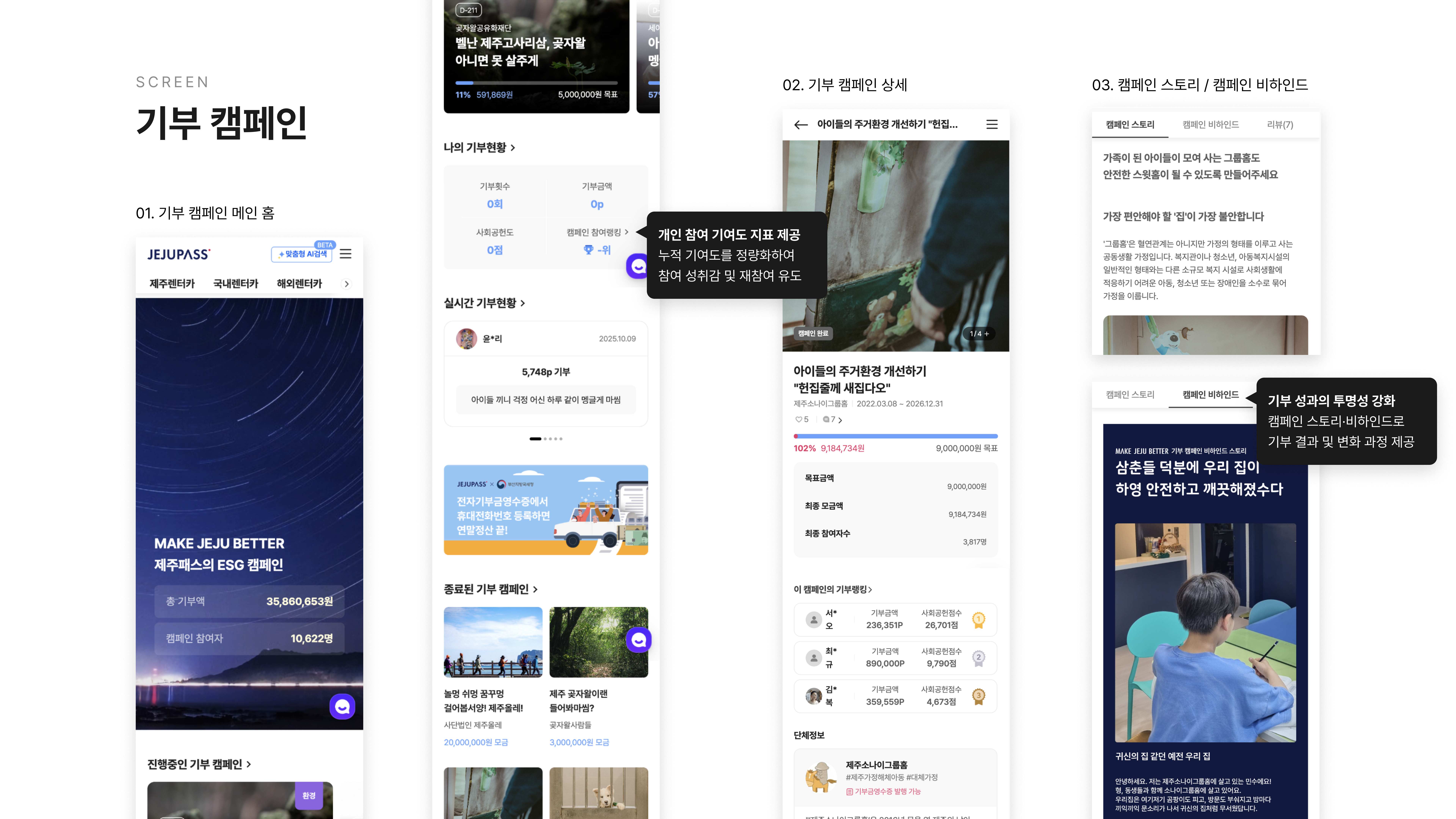1456x819 pixels.
Task: Open 놀멍 쉬멍 꼼꾸멍 campaign thumbnail
Action: click(493, 642)
